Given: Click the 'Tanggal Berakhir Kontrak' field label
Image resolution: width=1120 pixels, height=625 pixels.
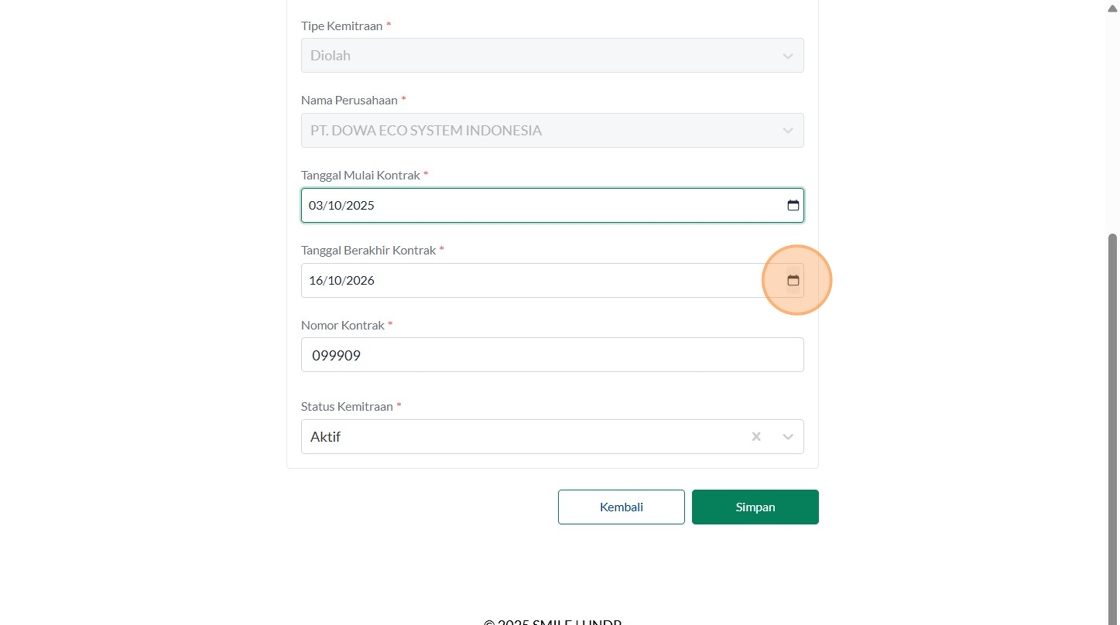Looking at the screenshot, I should click(x=368, y=250).
